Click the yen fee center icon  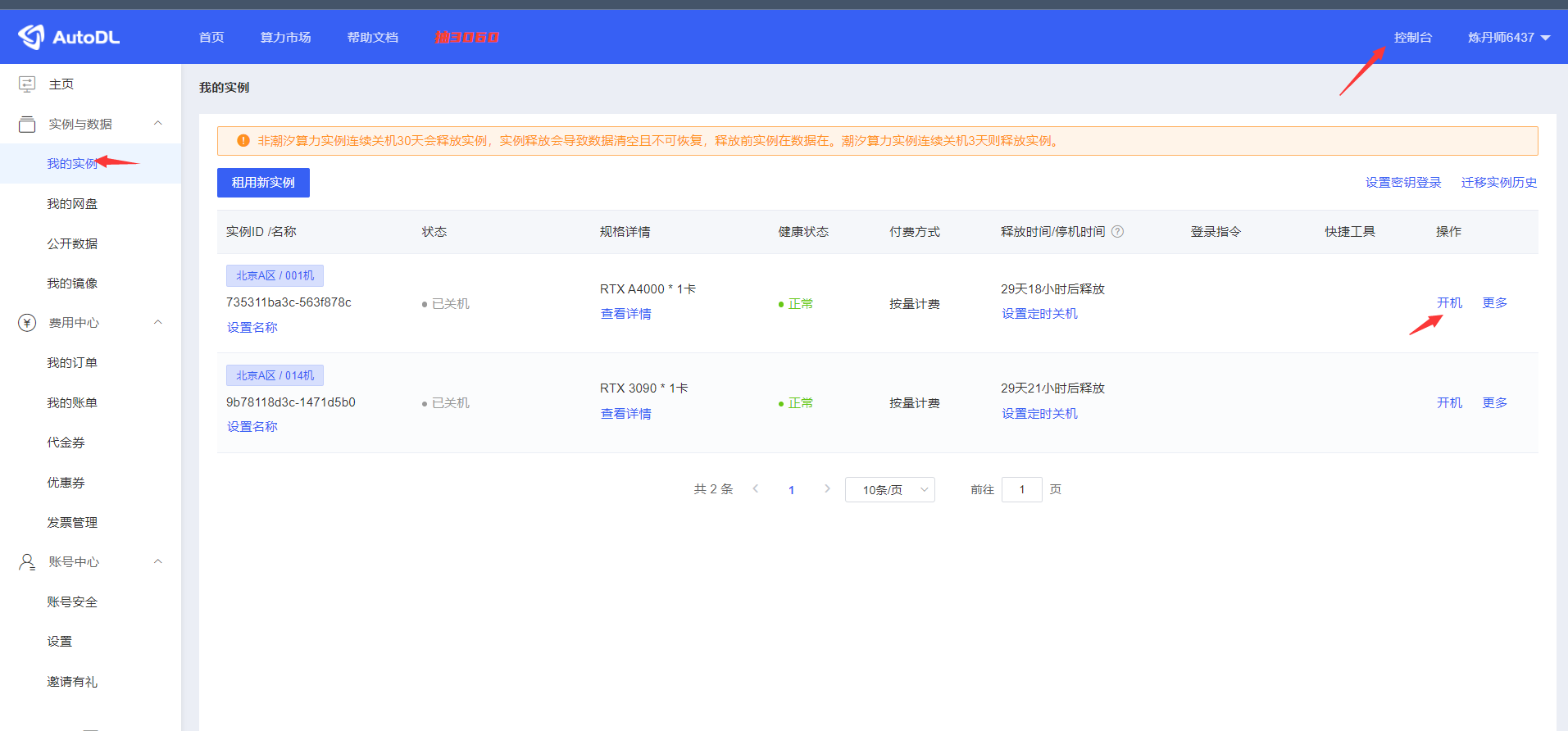(27, 323)
